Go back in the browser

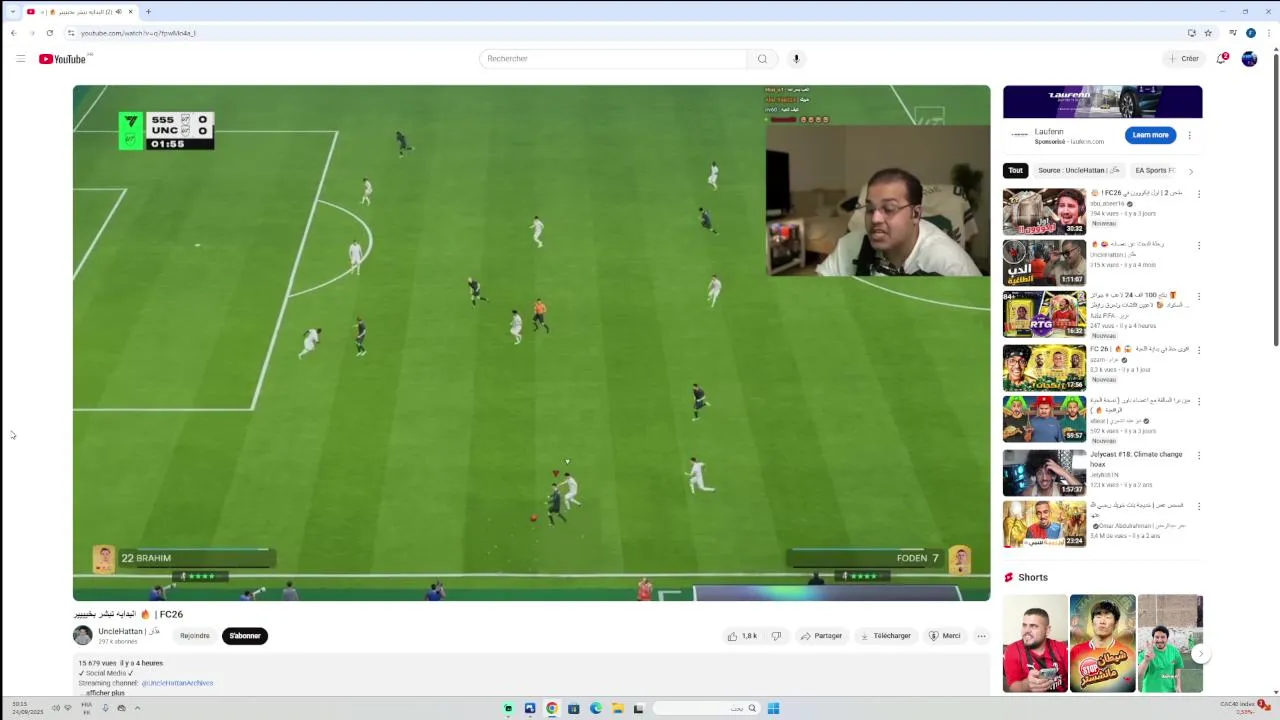click(13, 33)
